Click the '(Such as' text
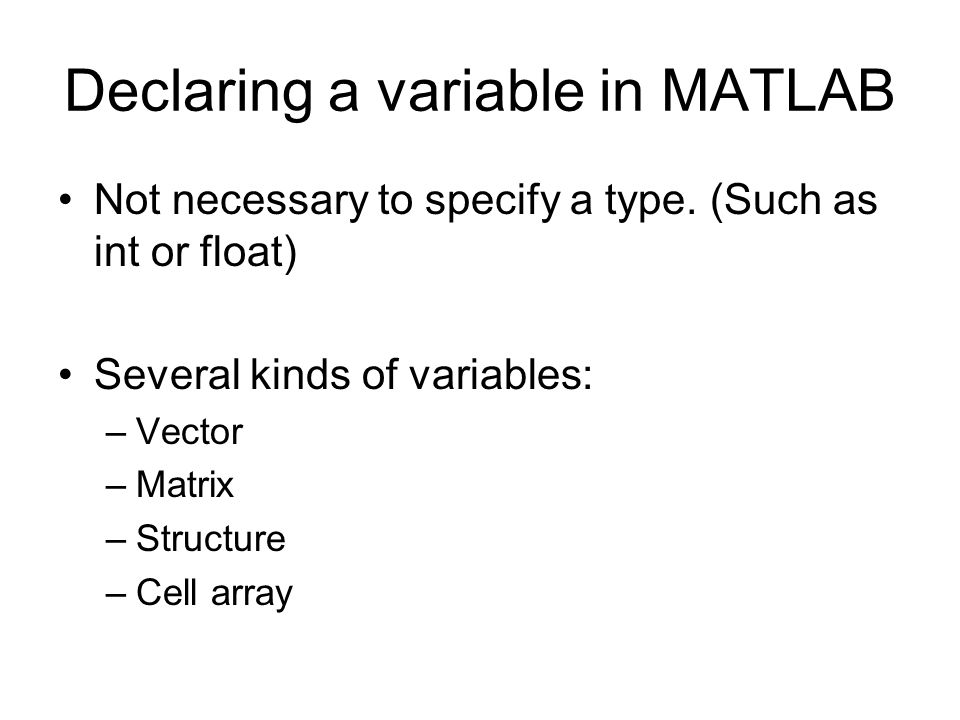Image resolution: width=960 pixels, height=720 pixels. coord(793,201)
